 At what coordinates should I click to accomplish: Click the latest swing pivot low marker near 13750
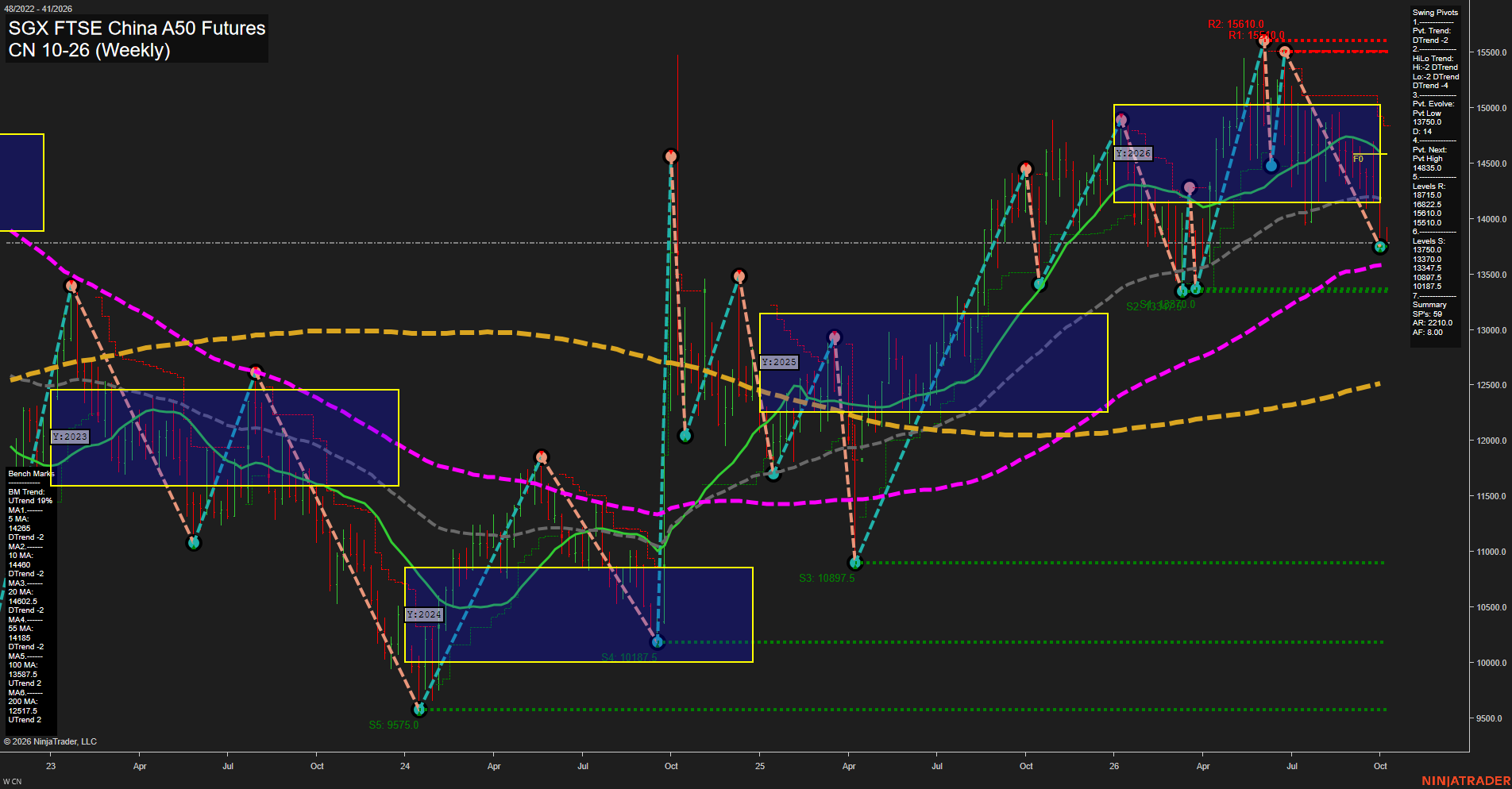(x=1380, y=247)
